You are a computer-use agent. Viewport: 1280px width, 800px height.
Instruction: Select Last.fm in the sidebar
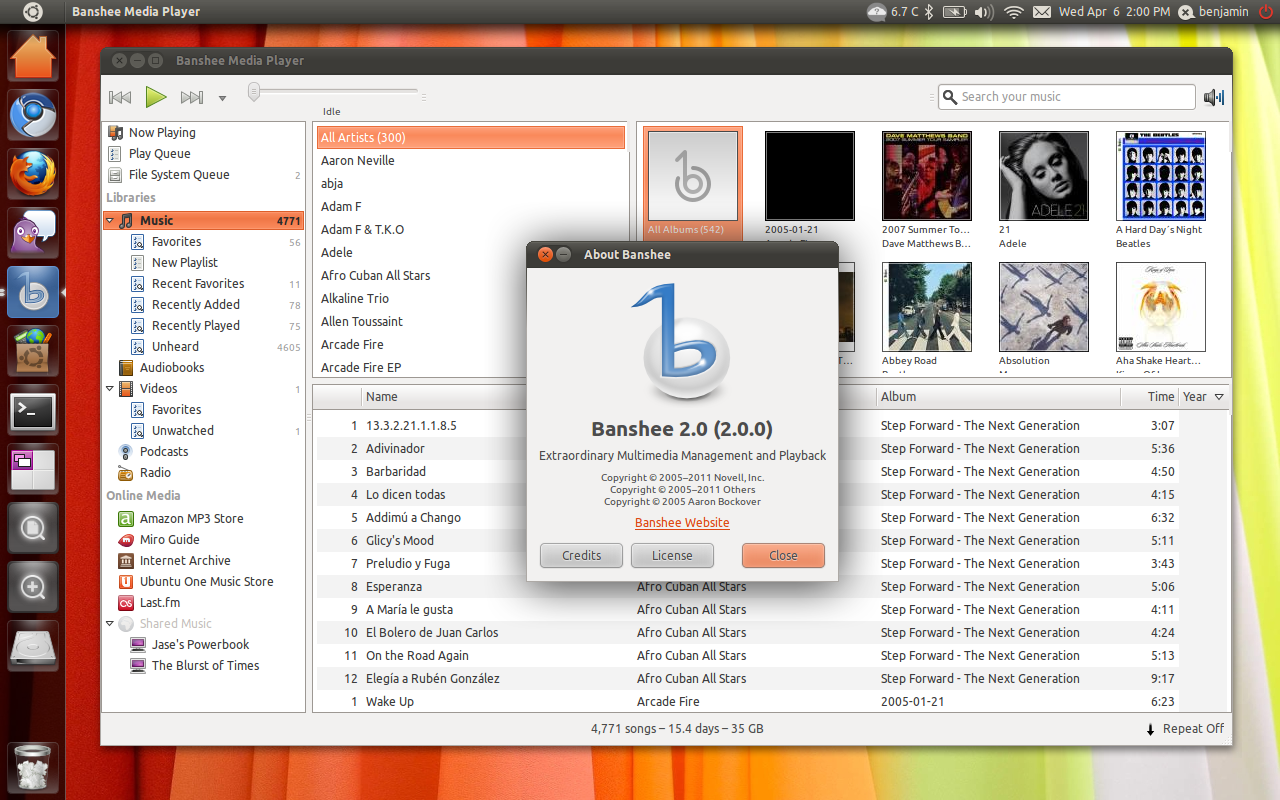(159, 602)
